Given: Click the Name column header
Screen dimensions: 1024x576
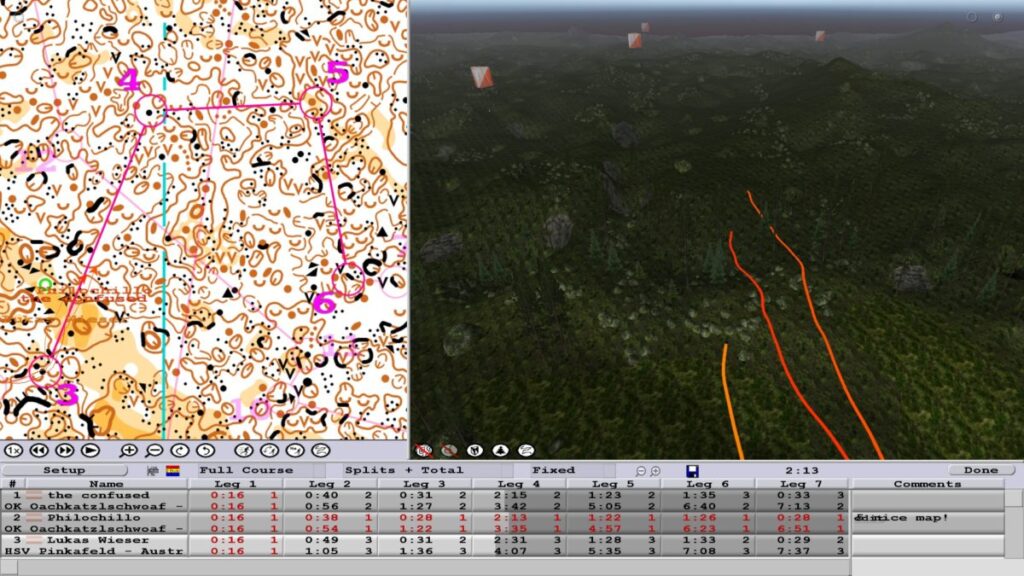Looking at the screenshot, I should (x=106, y=484).
